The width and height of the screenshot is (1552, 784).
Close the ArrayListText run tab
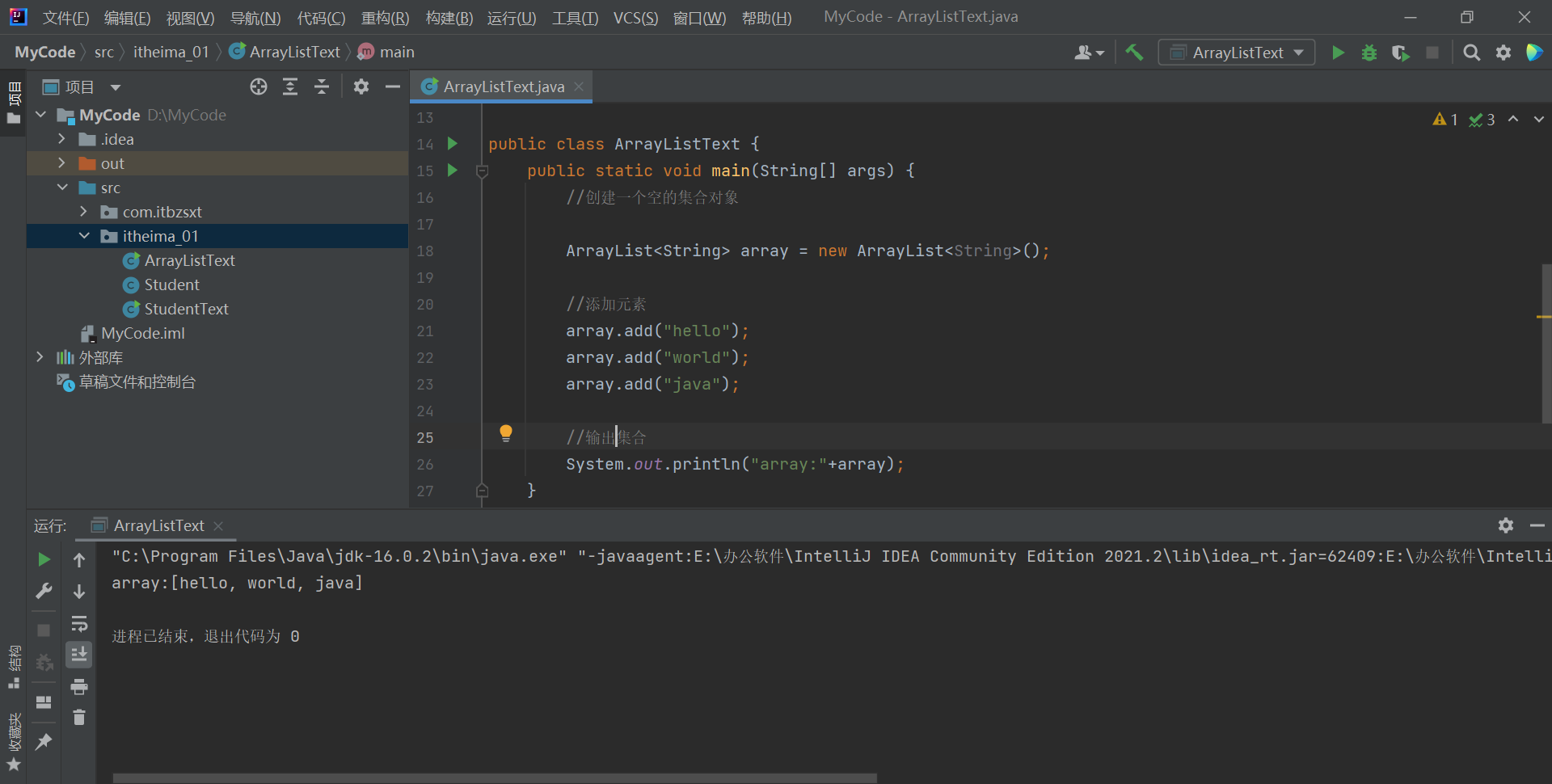point(218,525)
